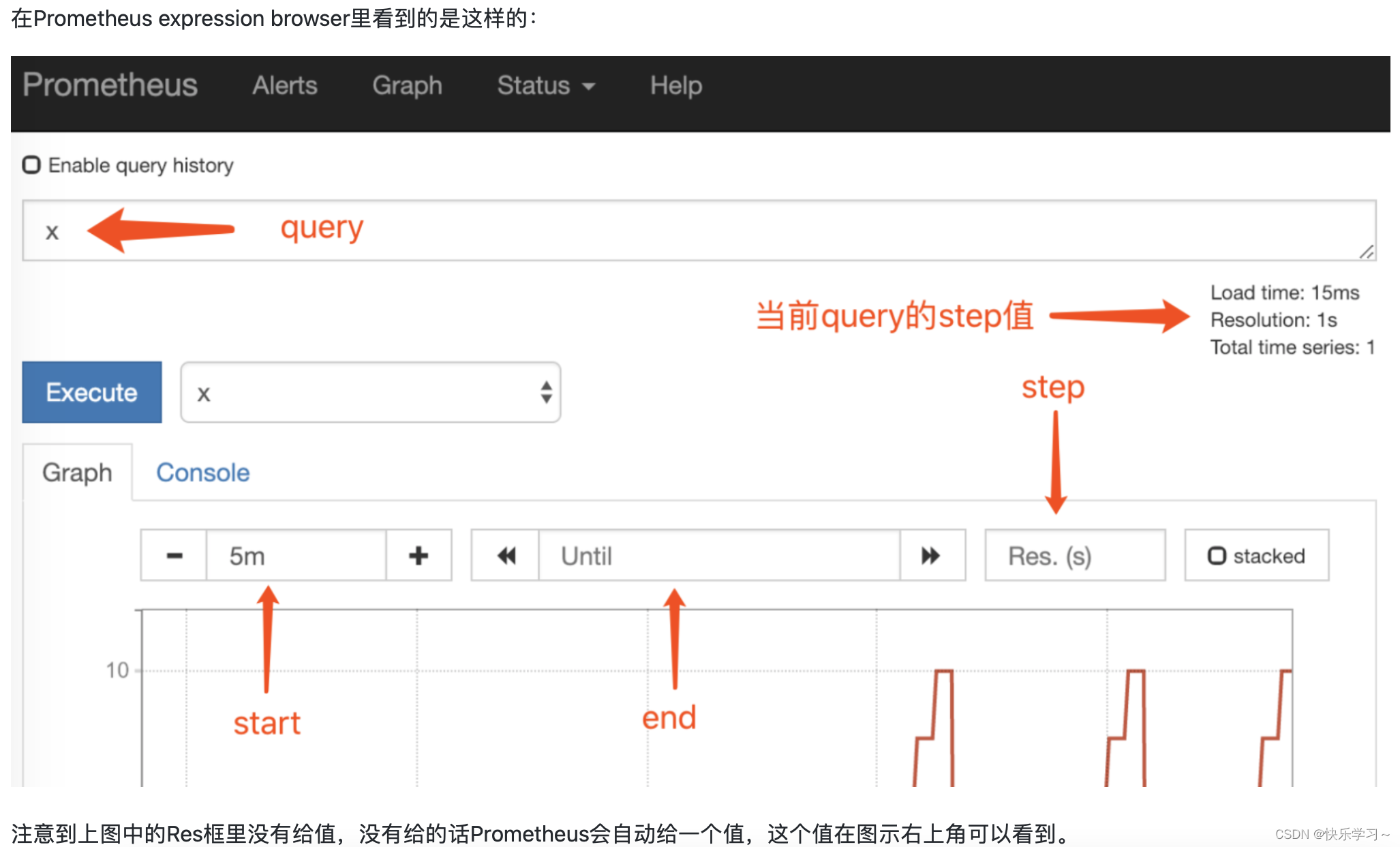Open the Graph page in navbar
Image resolution: width=1400 pixels, height=847 pixels.
[407, 86]
